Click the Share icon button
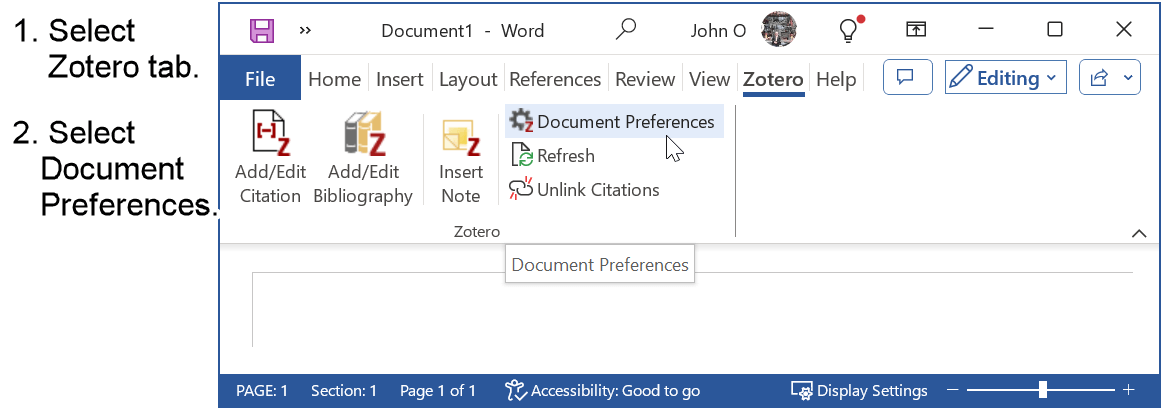The image size is (1161, 408). coord(1100,77)
